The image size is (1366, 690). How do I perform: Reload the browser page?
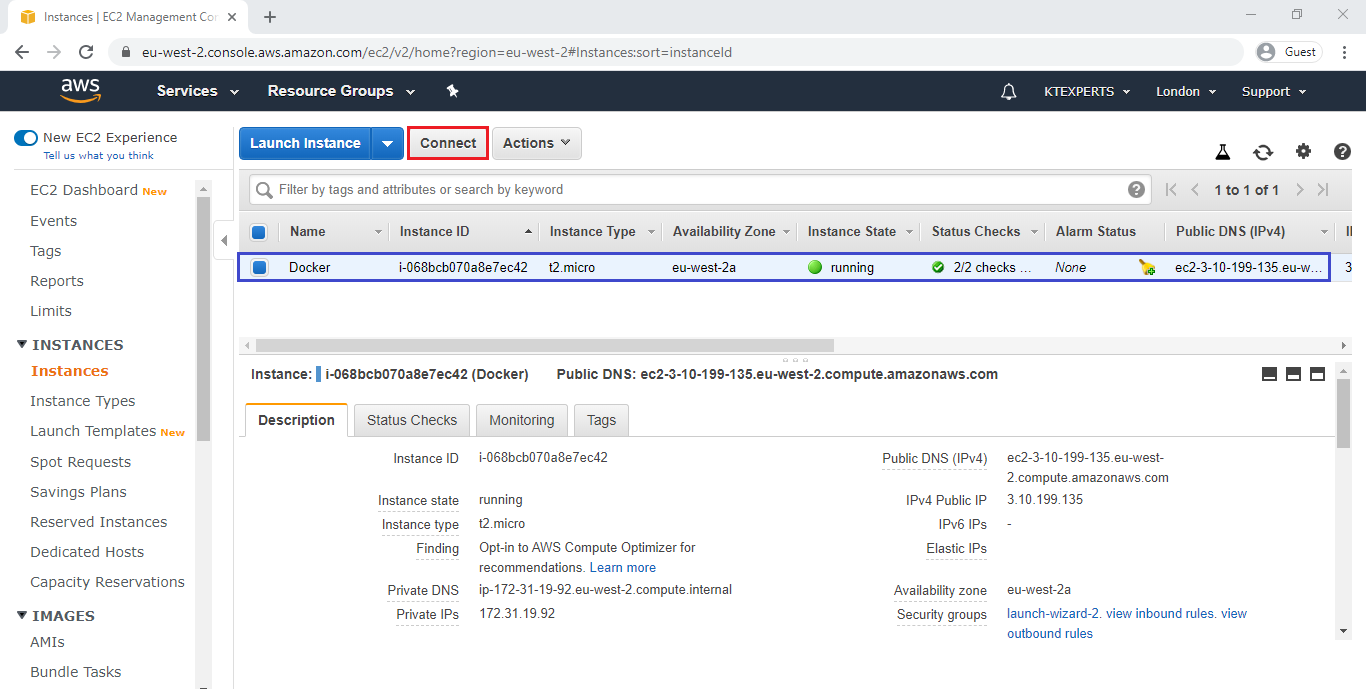tap(86, 52)
